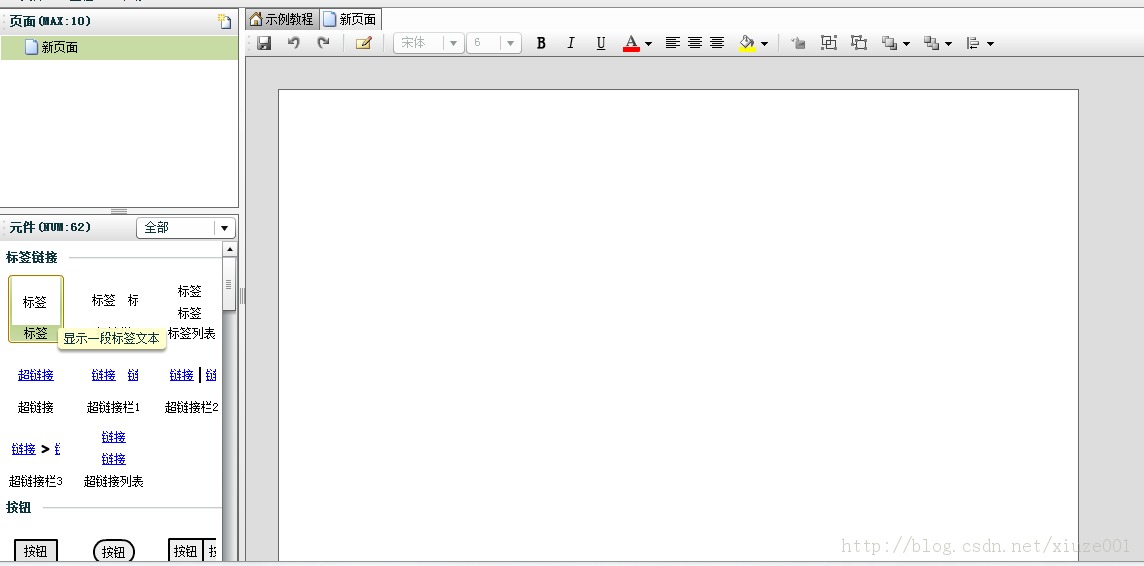1144x566 pixels.
Task: Select the 超链接 hyperlink component
Action: tap(36, 389)
